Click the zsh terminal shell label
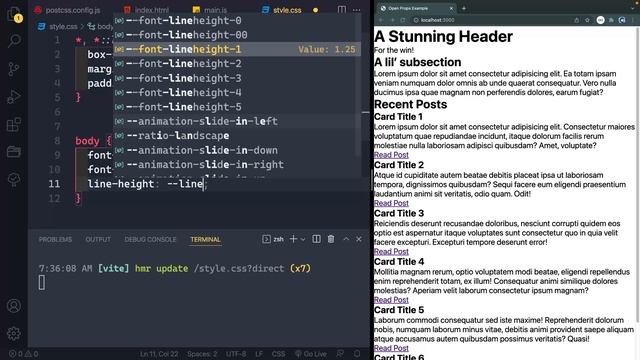 (278, 239)
